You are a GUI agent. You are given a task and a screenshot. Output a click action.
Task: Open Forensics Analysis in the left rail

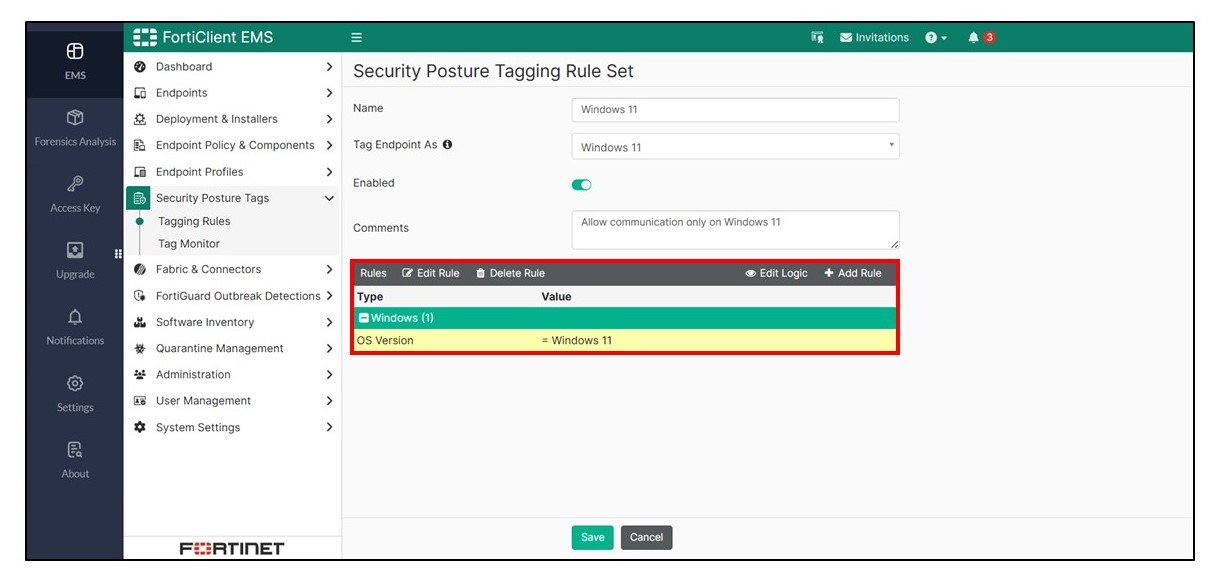pos(75,128)
